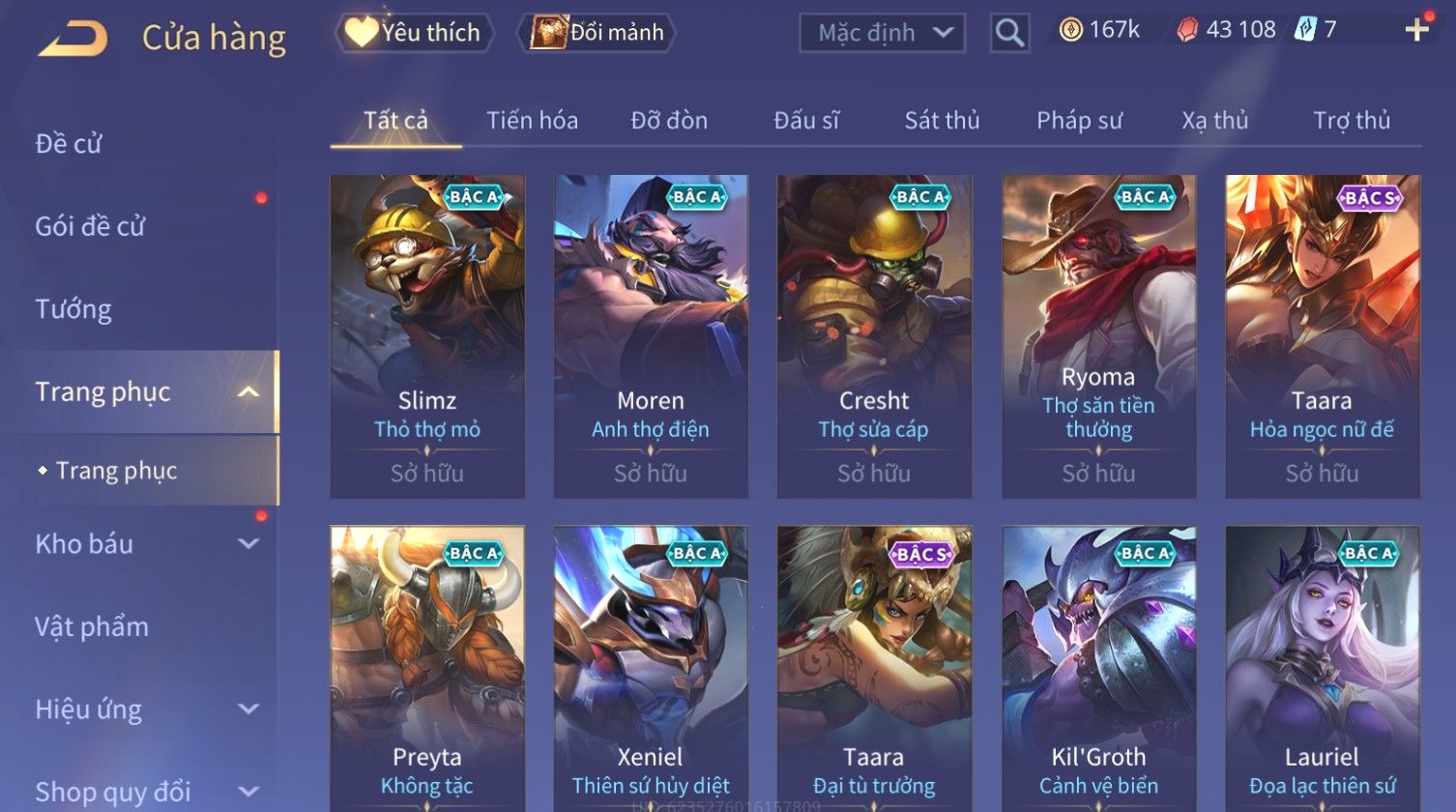Go to Tướng in the sidebar
The height and width of the screenshot is (812, 1456).
coord(73,309)
